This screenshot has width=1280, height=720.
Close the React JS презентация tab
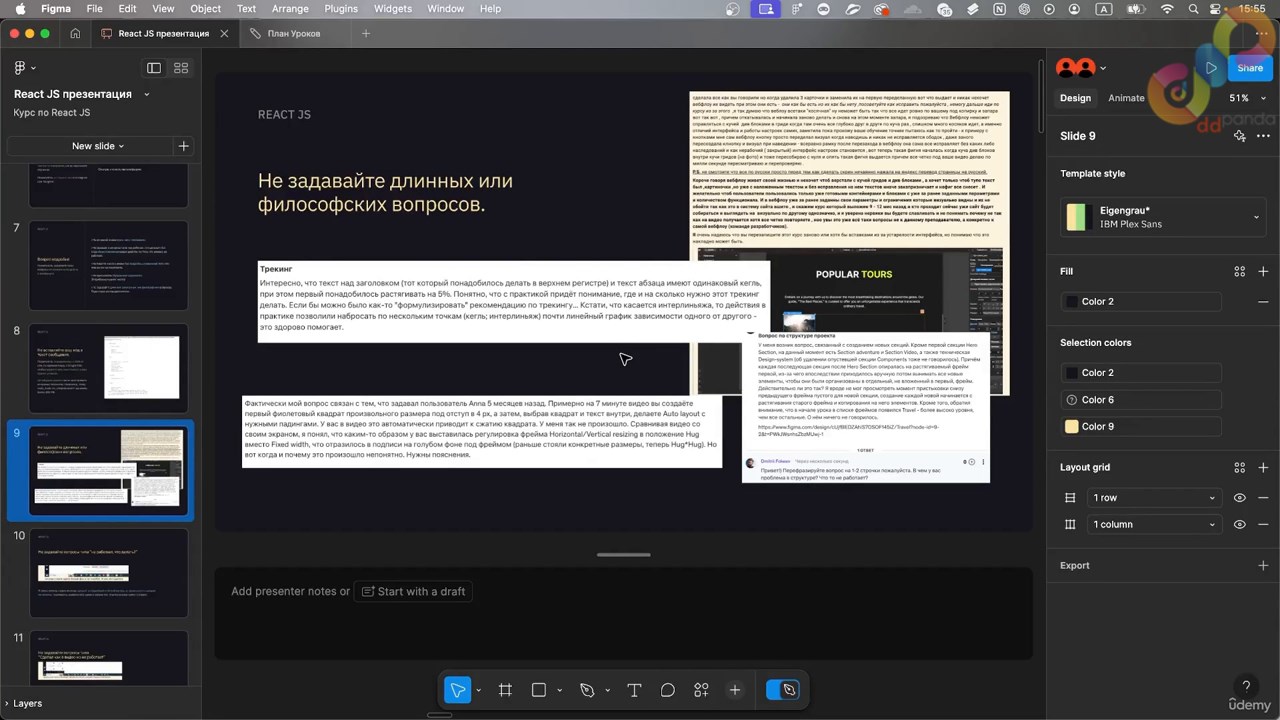[225, 33]
